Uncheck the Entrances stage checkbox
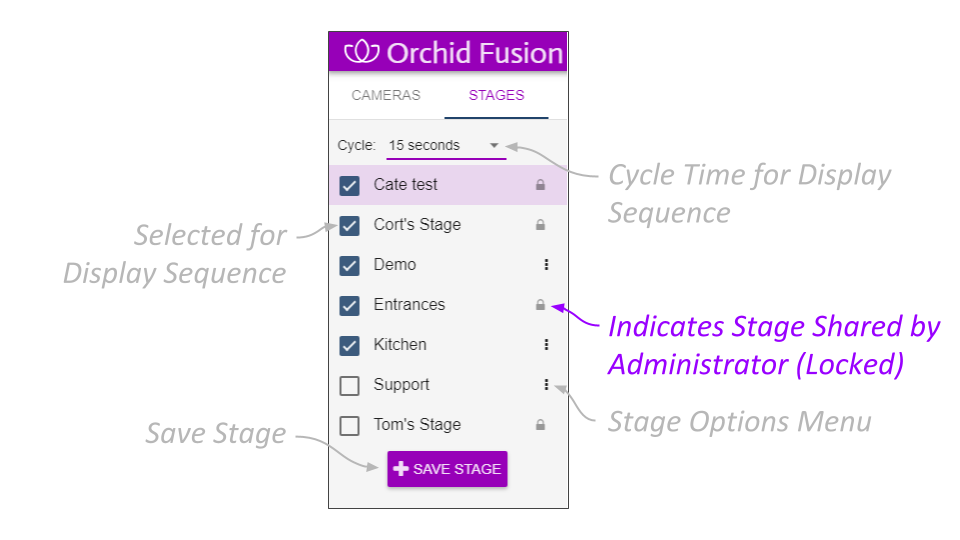Image resolution: width=960 pixels, height=540 pixels. tap(349, 305)
